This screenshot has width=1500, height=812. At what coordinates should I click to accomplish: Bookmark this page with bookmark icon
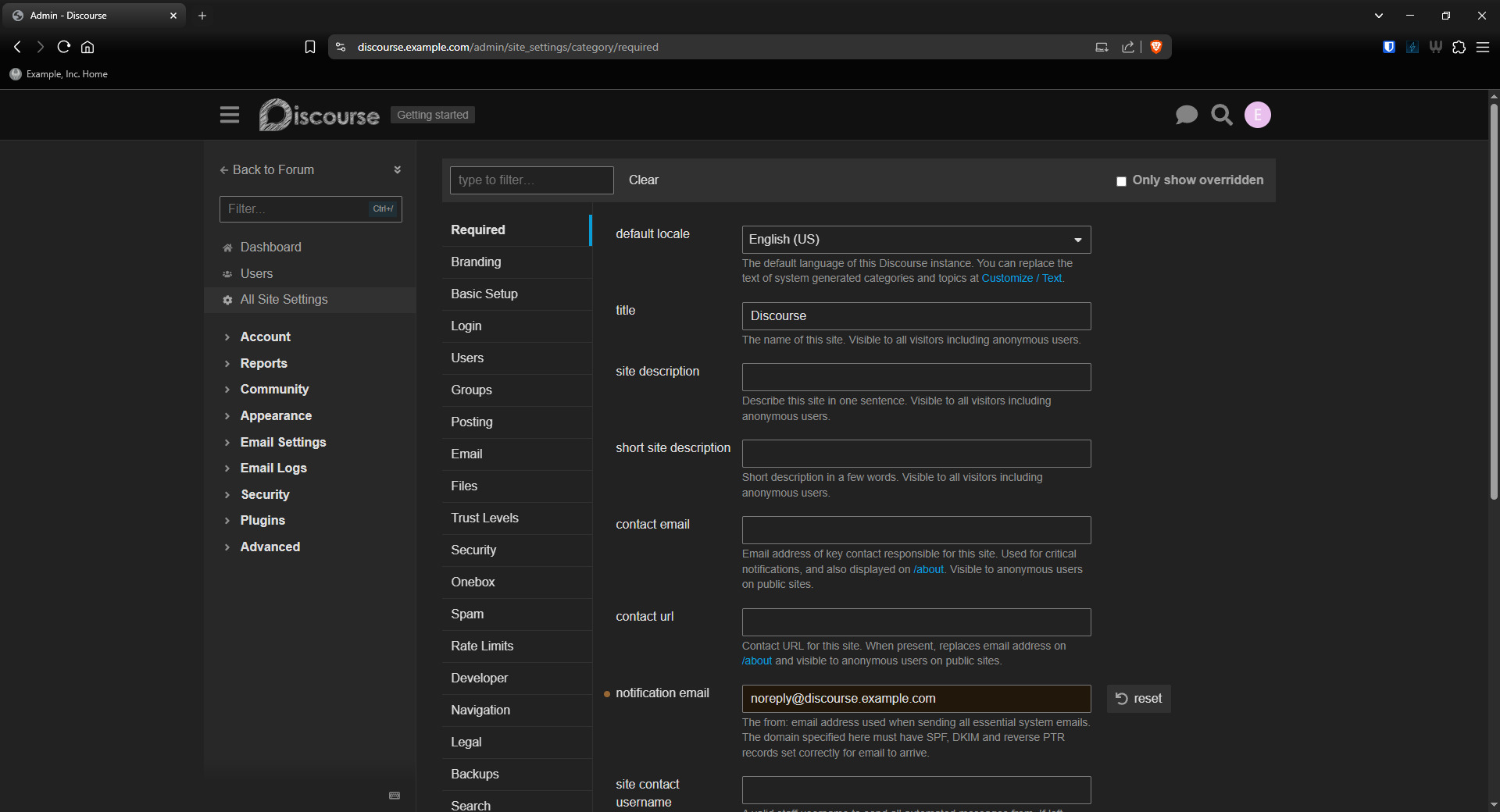[x=310, y=47]
